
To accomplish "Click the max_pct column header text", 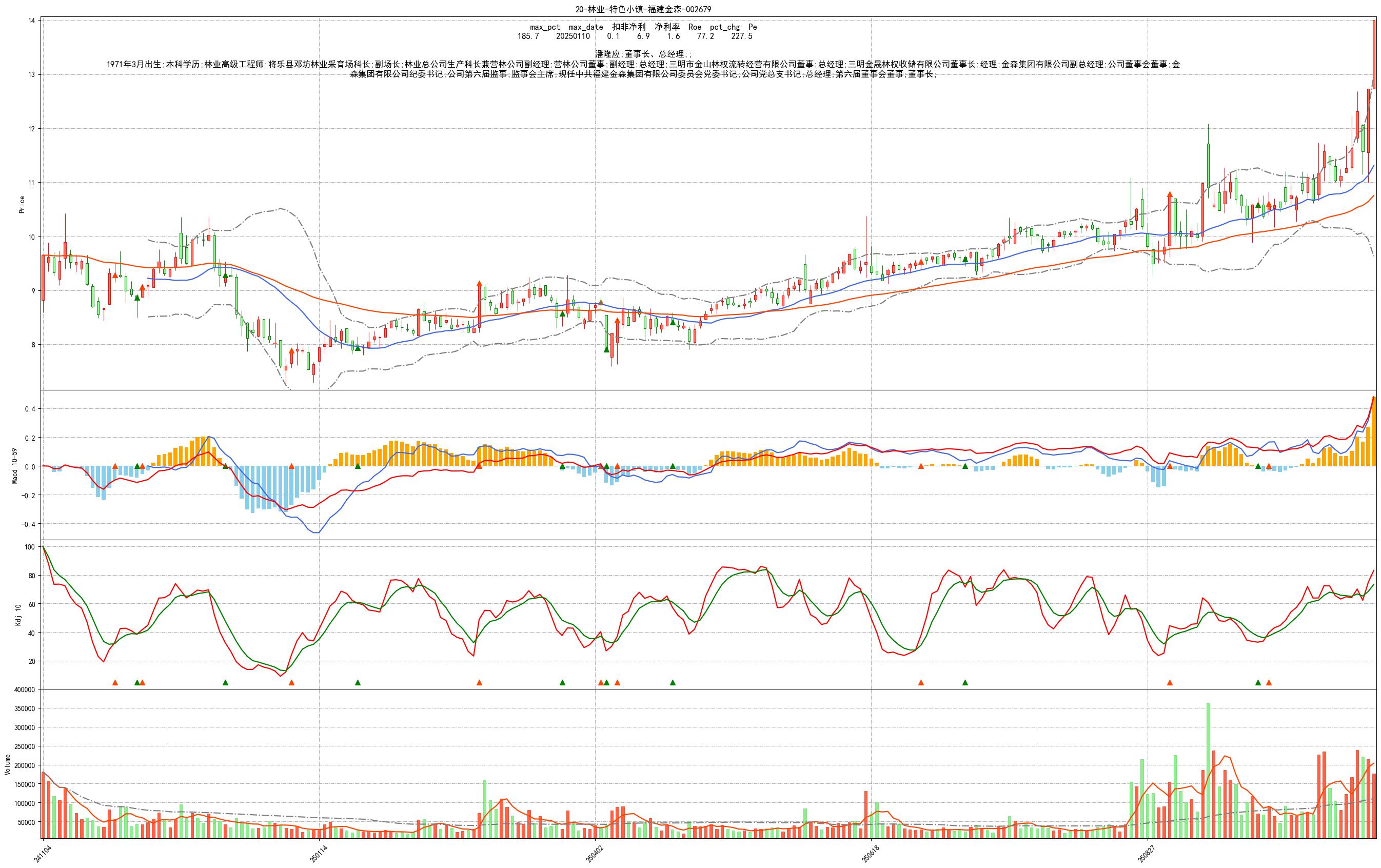I will (x=545, y=27).
